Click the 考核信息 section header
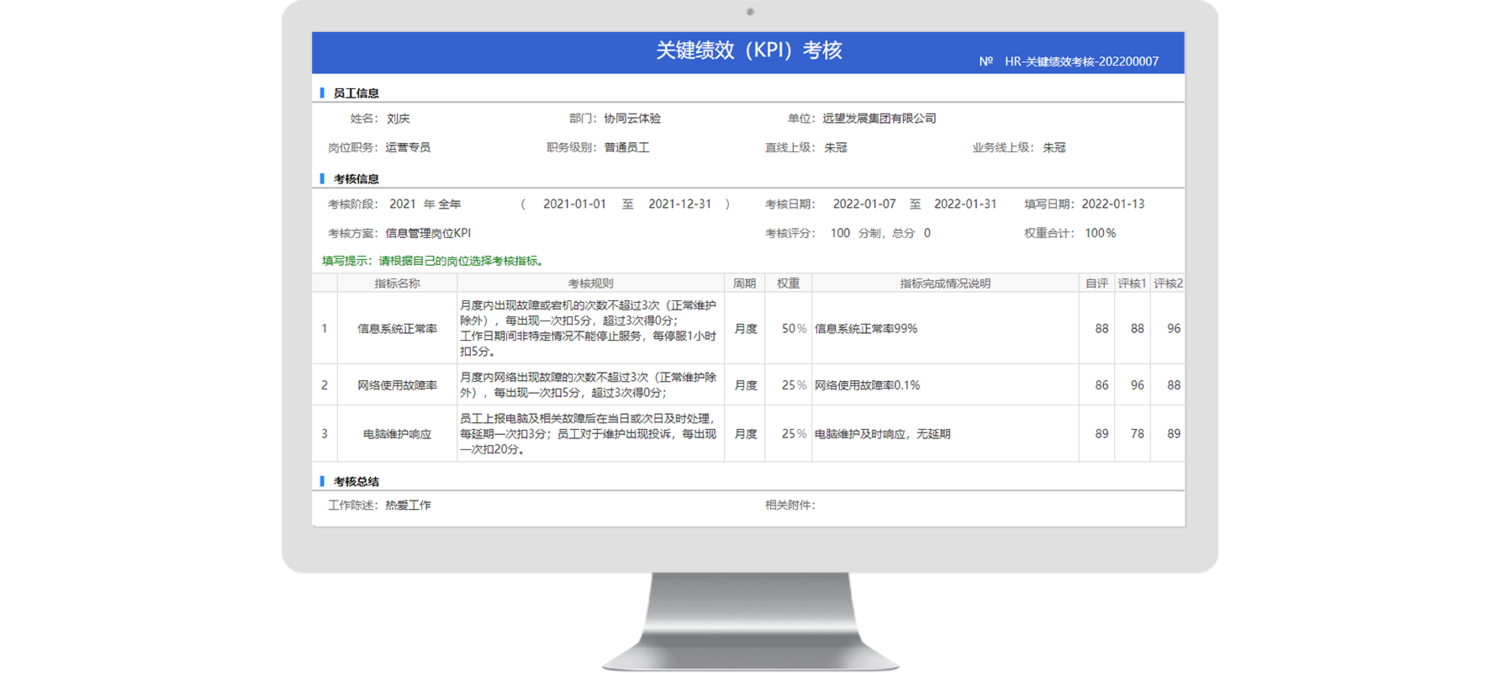Viewport: 1500px width, 673px height. coord(356,179)
